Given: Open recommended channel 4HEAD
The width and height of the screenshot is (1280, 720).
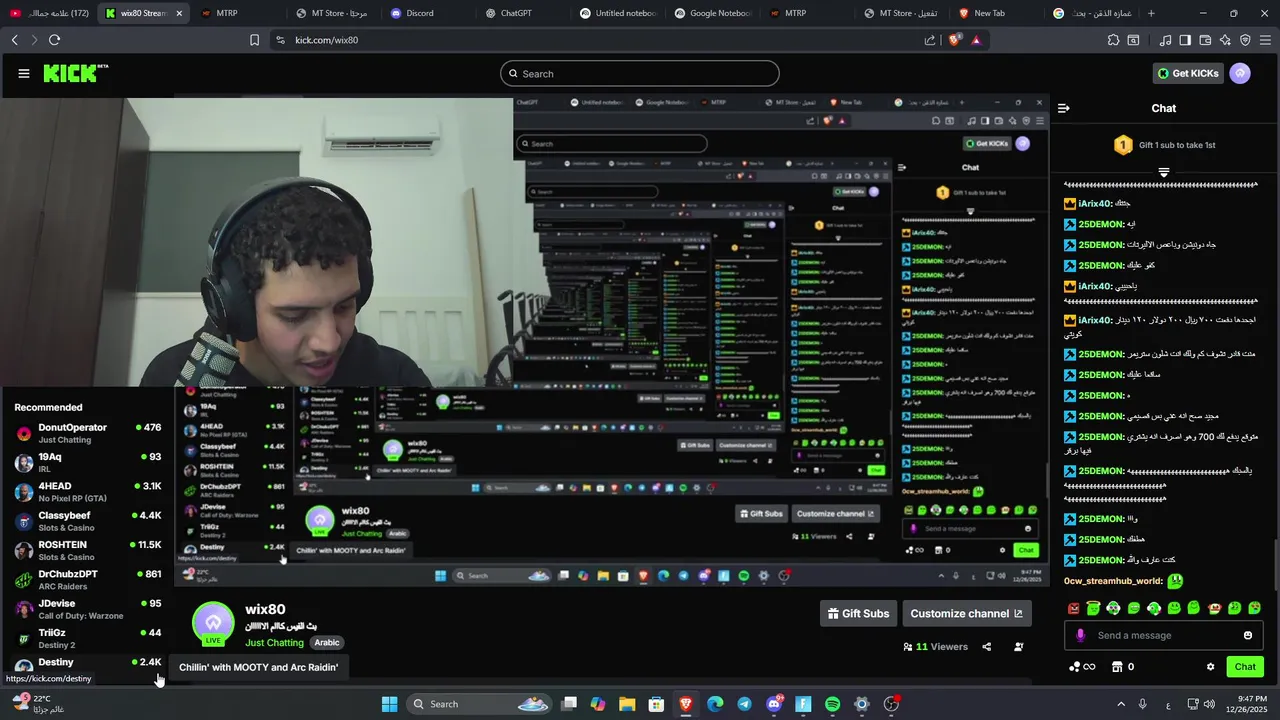Looking at the screenshot, I should click(x=88, y=492).
